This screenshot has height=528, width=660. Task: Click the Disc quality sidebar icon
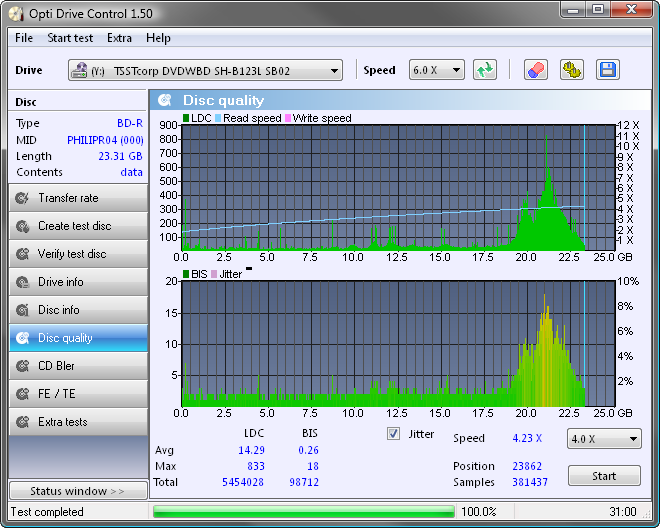pyautogui.click(x=22, y=338)
